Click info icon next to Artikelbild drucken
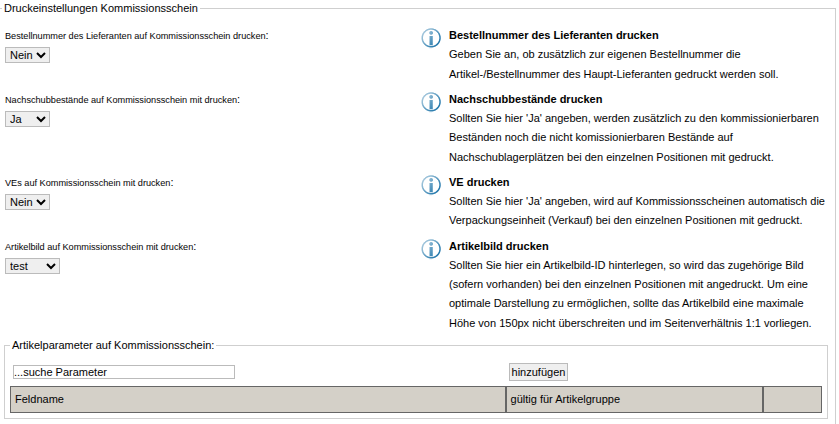Image resolution: width=839 pixels, height=424 pixels. 430,249
